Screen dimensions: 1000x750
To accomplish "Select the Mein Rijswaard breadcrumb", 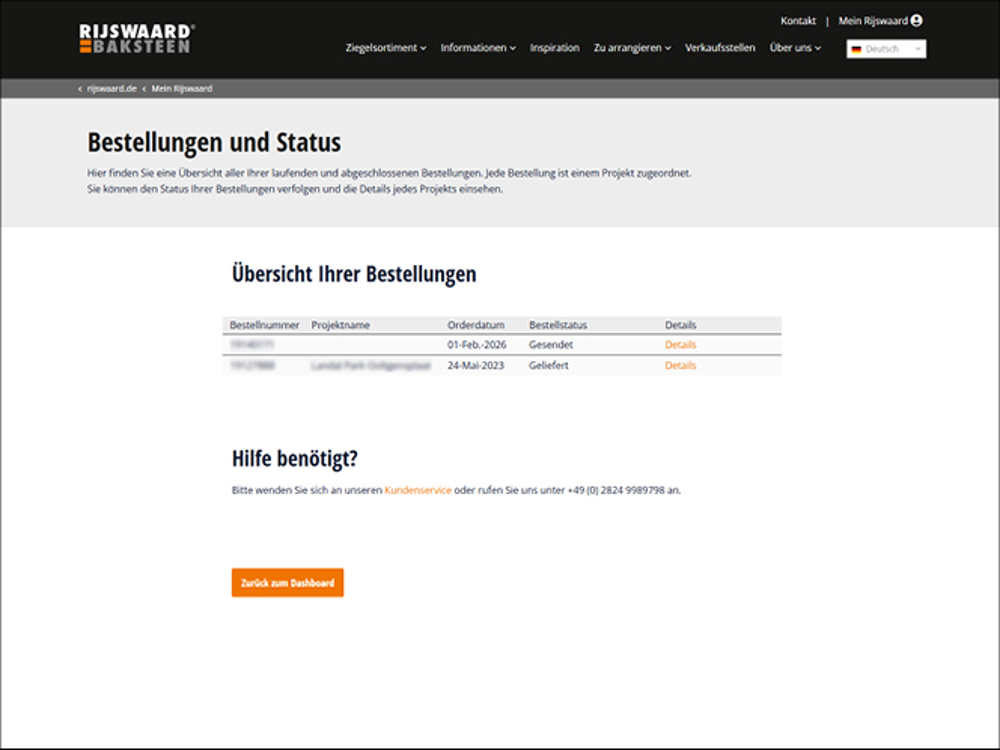I will tap(182, 89).
